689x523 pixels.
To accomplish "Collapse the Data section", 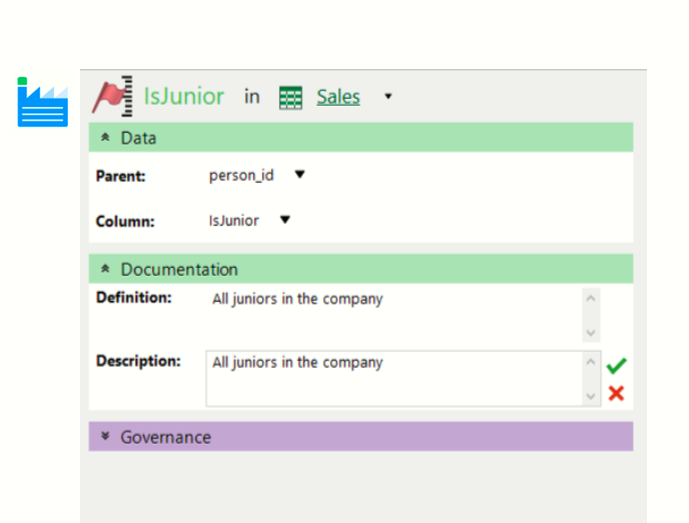I will [x=105, y=138].
